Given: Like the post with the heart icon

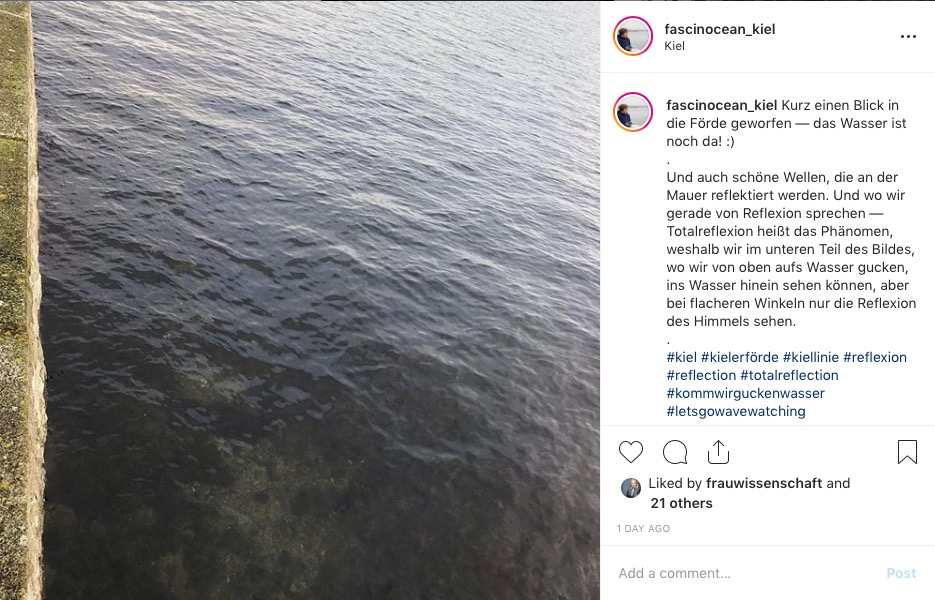Looking at the screenshot, I should tap(631, 452).
